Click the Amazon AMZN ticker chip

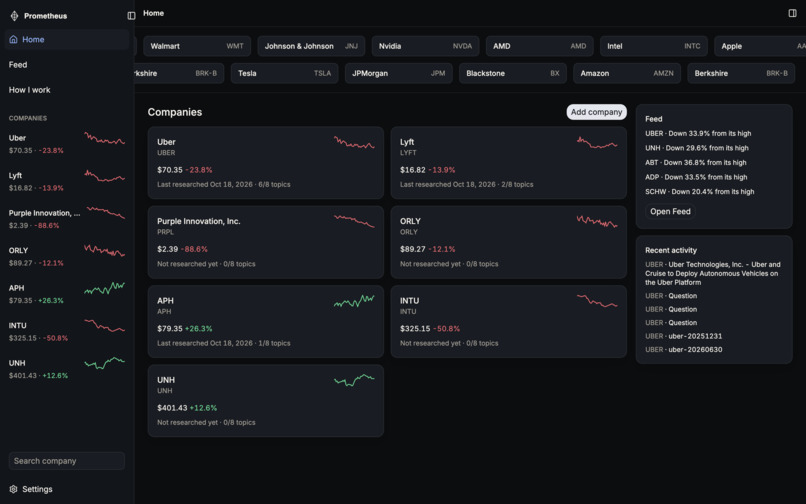click(x=627, y=74)
